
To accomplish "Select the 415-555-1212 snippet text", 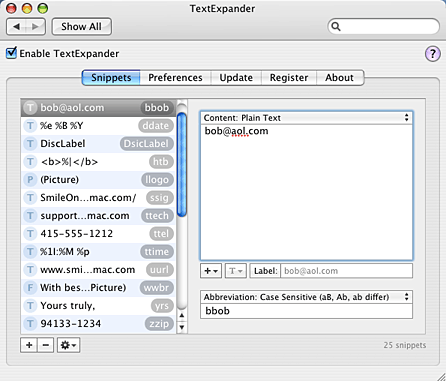I will (x=77, y=234).
